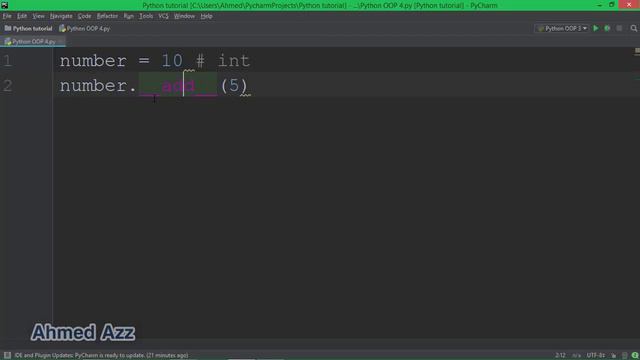Click the value 10 on line 1
The height and width of the screenshot is (360, 640).
(172, 61)
